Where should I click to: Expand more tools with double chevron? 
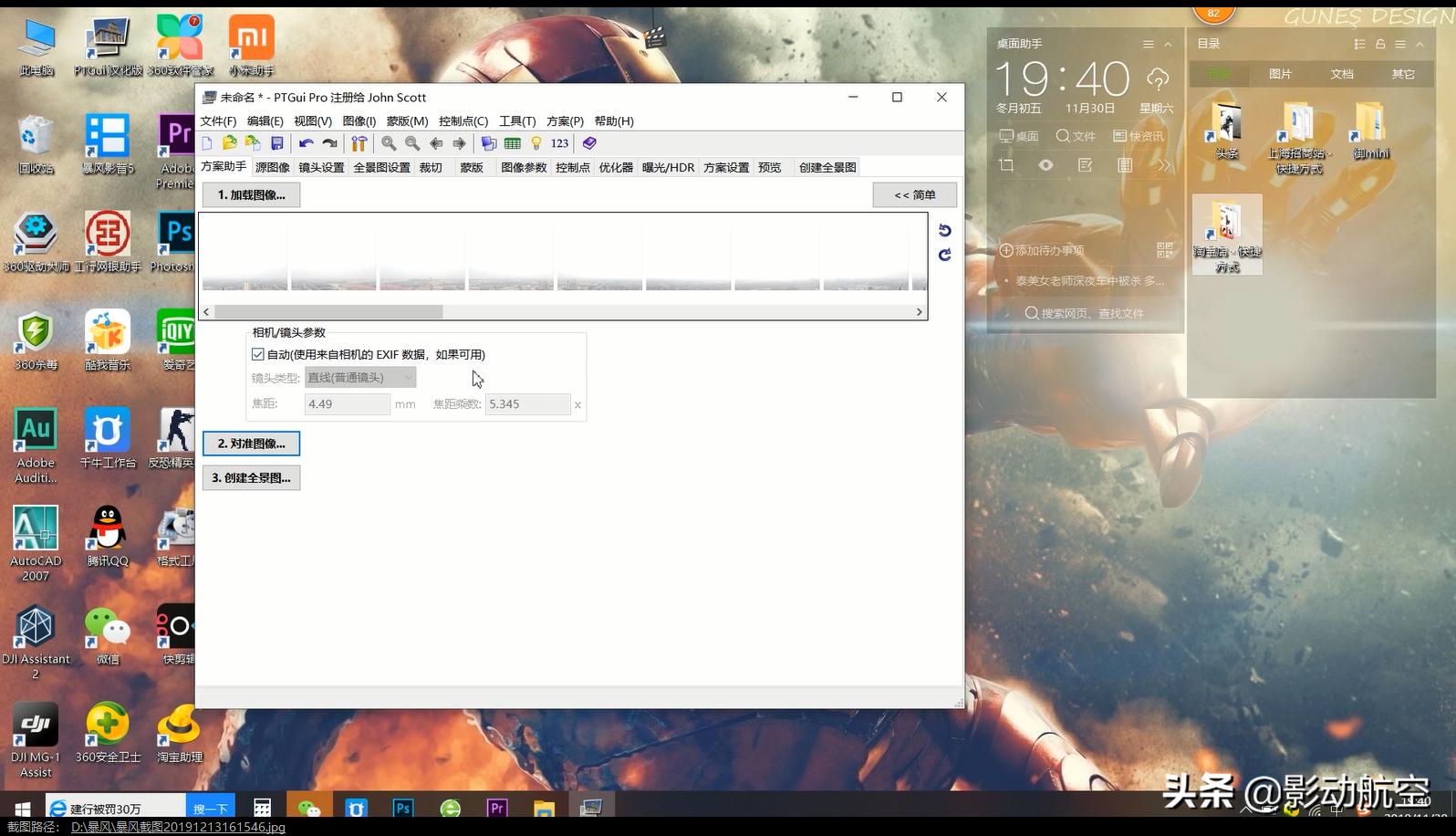click(x=1164, y=165)
